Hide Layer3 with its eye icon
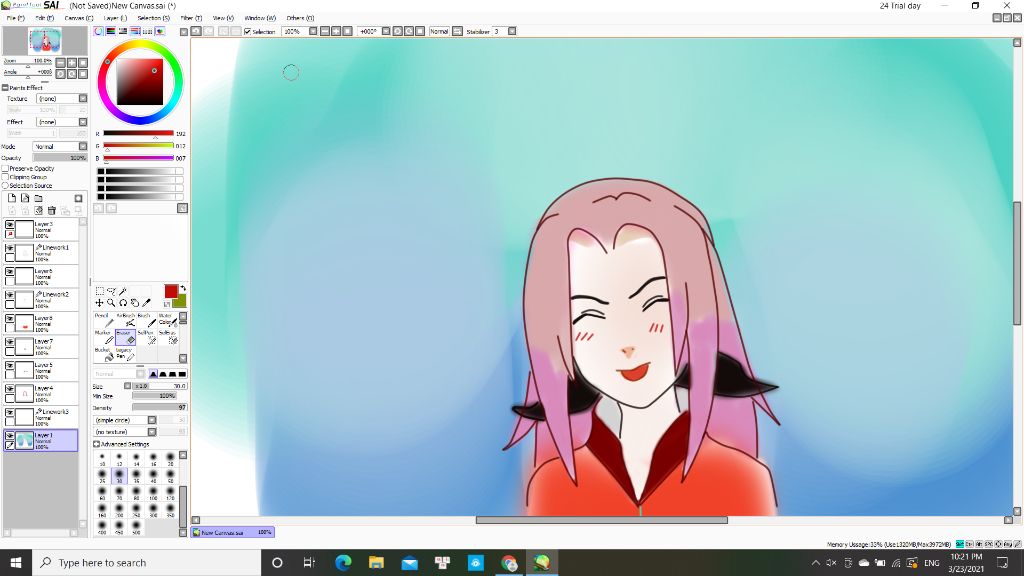Screen dimensions: 1024x576 click(9, 225)
